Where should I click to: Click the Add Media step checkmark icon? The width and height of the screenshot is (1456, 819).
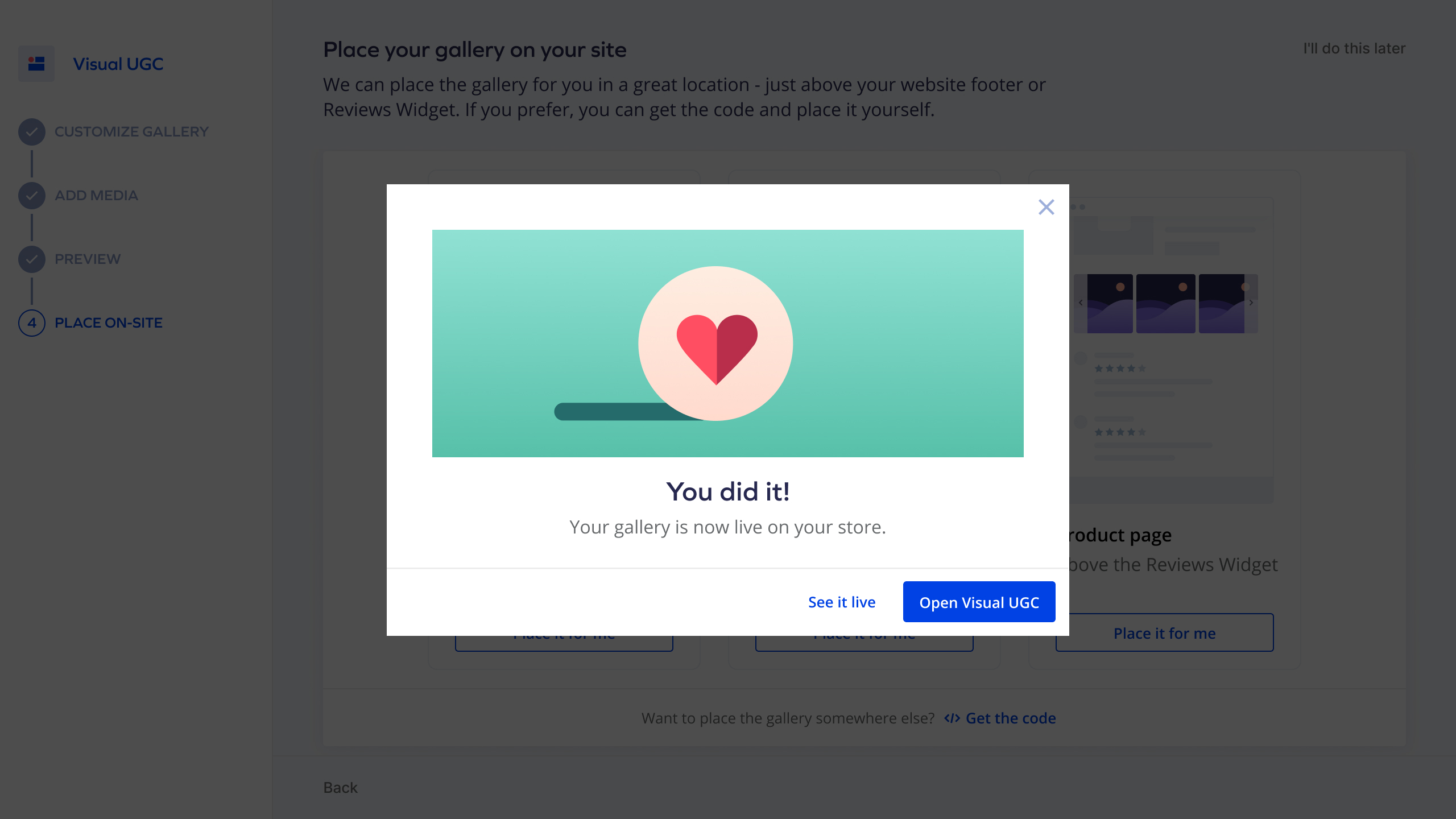32,196
